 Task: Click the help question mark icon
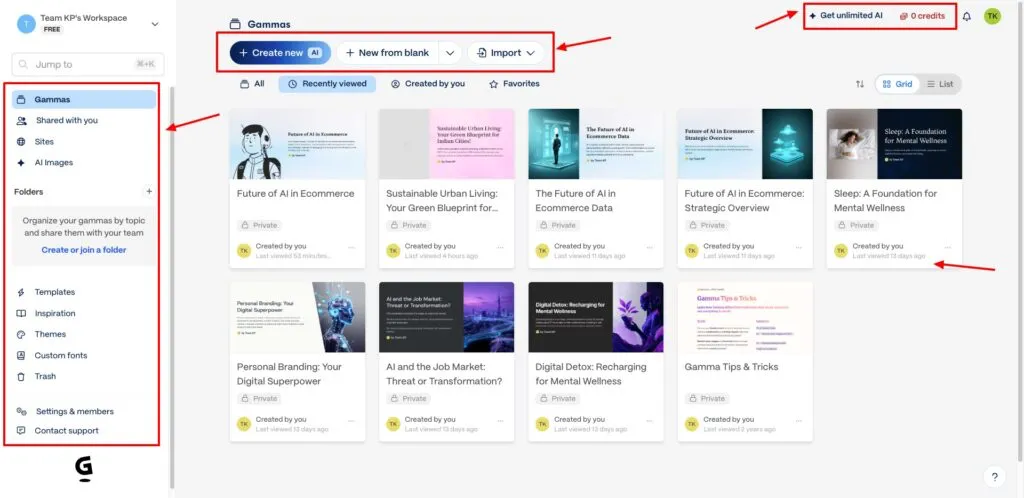[x=994, y=477]
